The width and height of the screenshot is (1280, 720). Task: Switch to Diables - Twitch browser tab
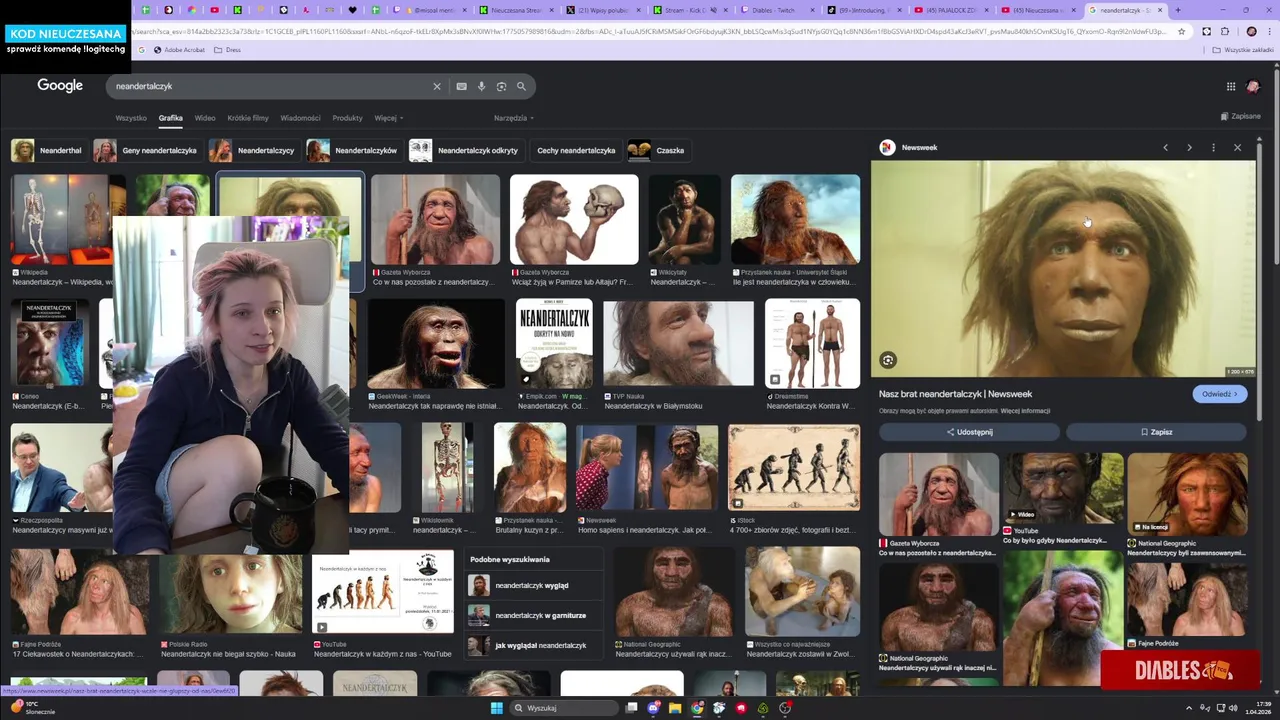(777, 10)
